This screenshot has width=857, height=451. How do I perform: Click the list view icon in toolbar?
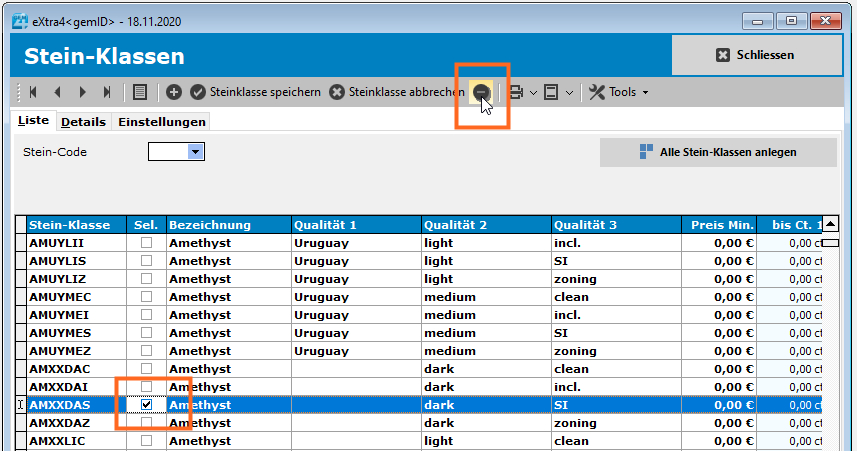(x=140, y=92)
